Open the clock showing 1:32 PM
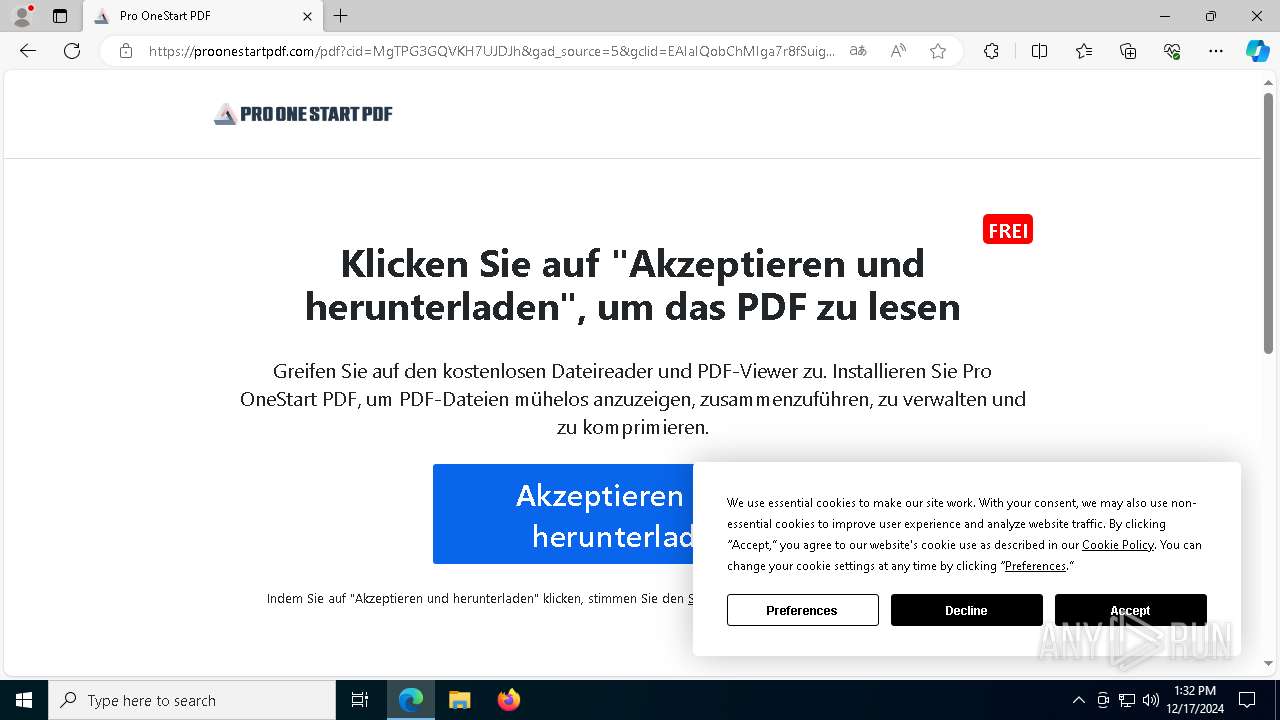 (x=1195, y=700)
